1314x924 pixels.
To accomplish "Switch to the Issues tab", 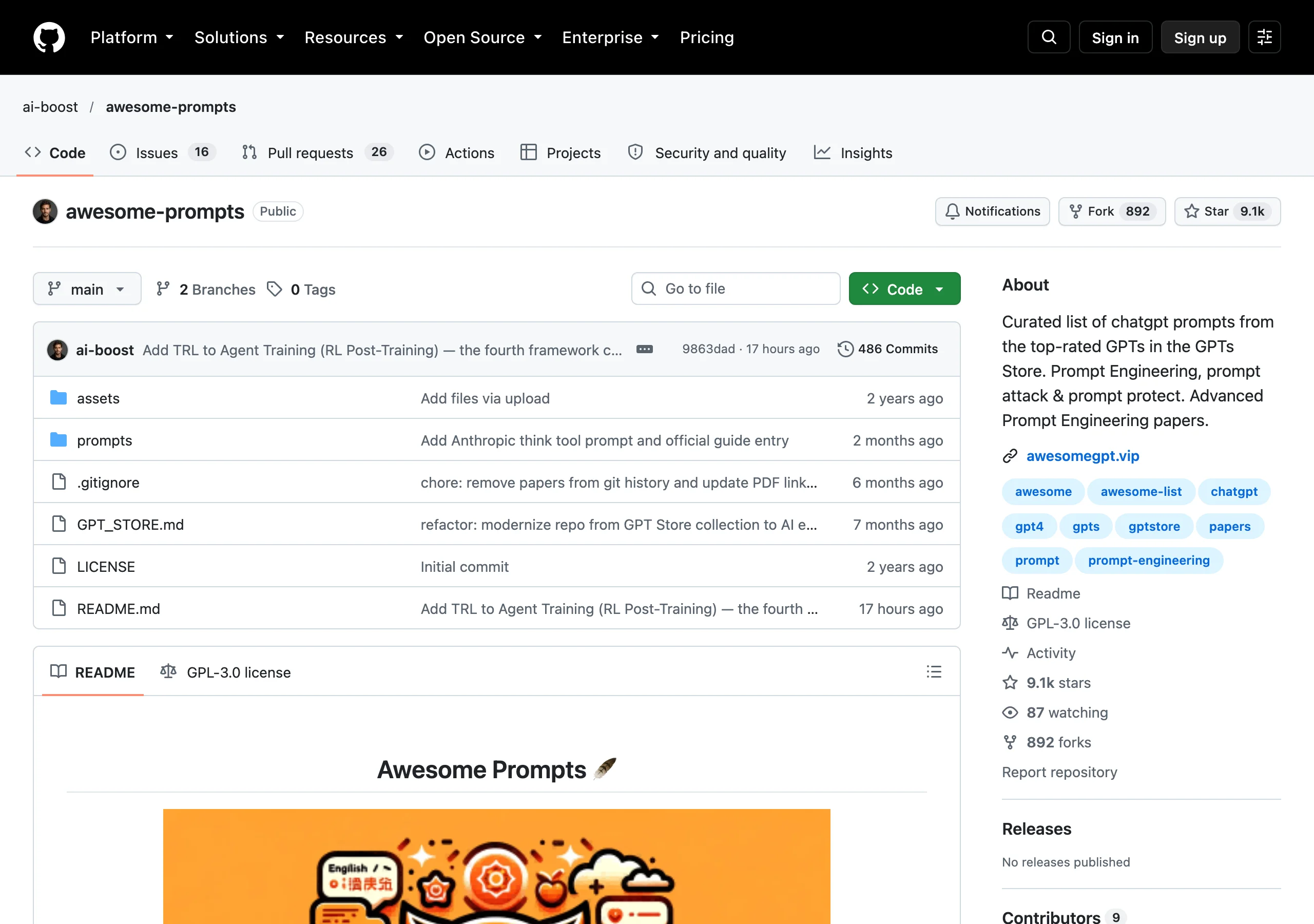I will pyautogui.click(x=163, y=152).
